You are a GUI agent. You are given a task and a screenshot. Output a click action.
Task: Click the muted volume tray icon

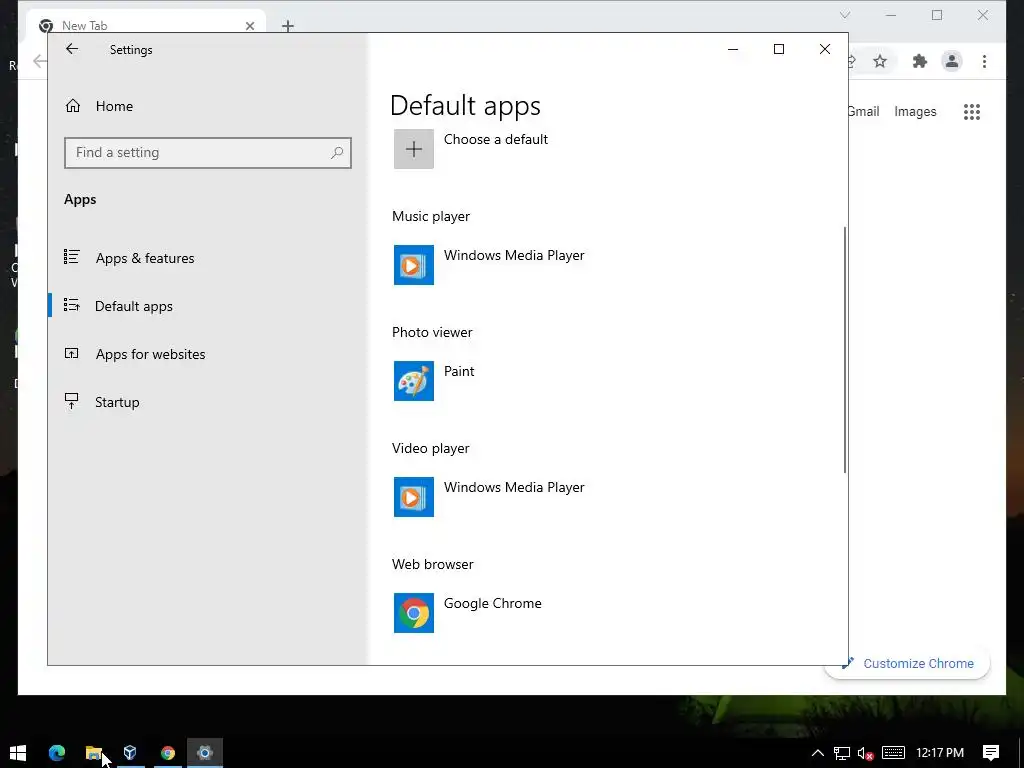[865, 753]
